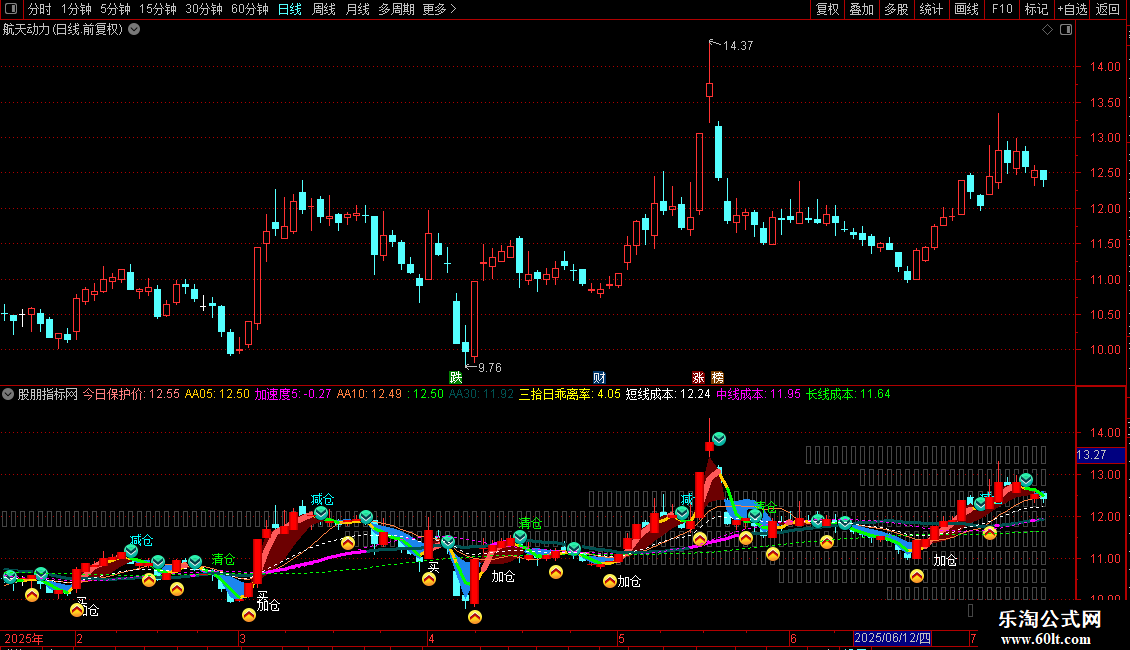
Task: Click the 中线成本: 11.95 value
Action: [x=758, y=394]
